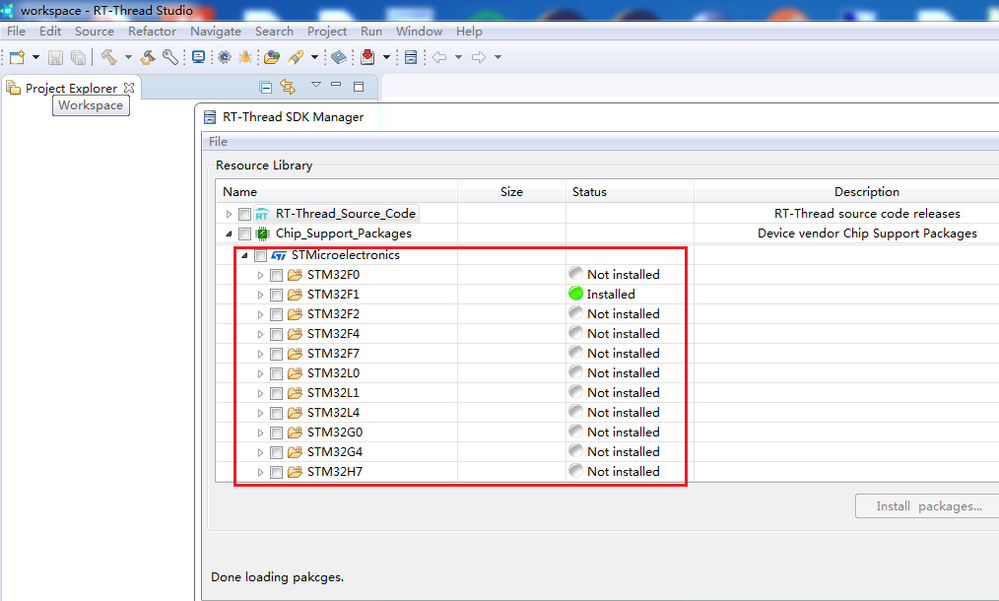Open the Build hammer dropdown arrow

pos(128,57)
